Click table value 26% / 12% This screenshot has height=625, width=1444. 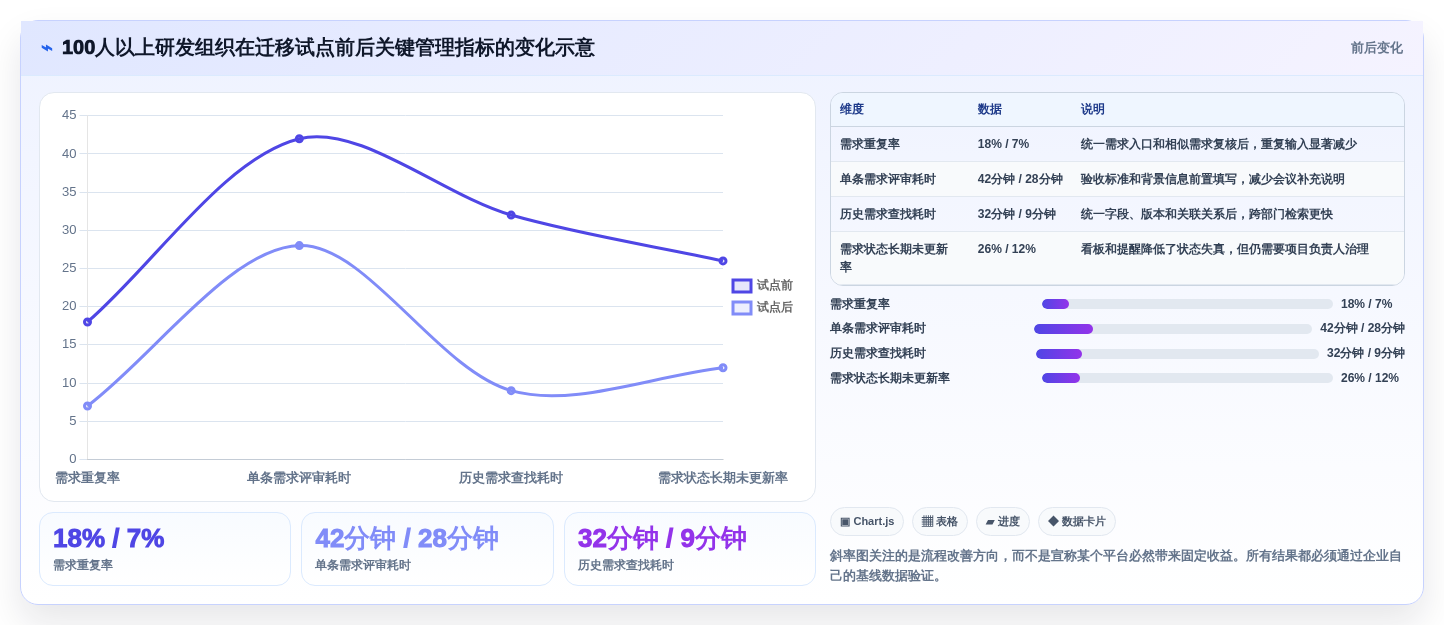(x=1007, y=249)
